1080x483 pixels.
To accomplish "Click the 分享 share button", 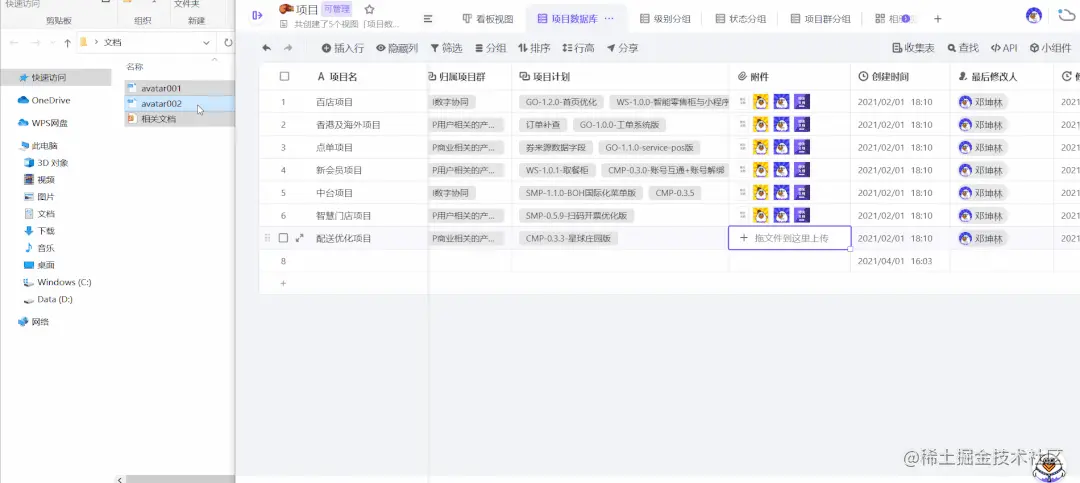I will [623, 48].
